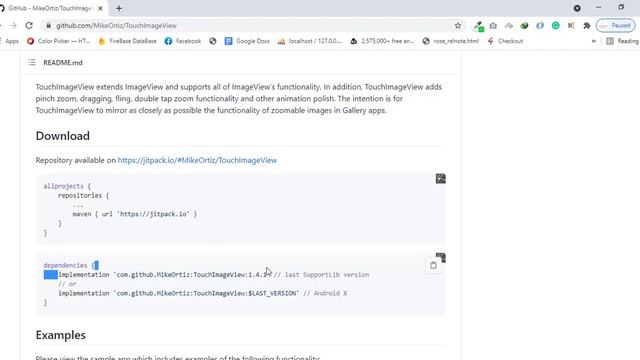The height and width of the screenshot is (360, 640).
Task: Click the extension icon on allprojects code block
Action: 440,178
